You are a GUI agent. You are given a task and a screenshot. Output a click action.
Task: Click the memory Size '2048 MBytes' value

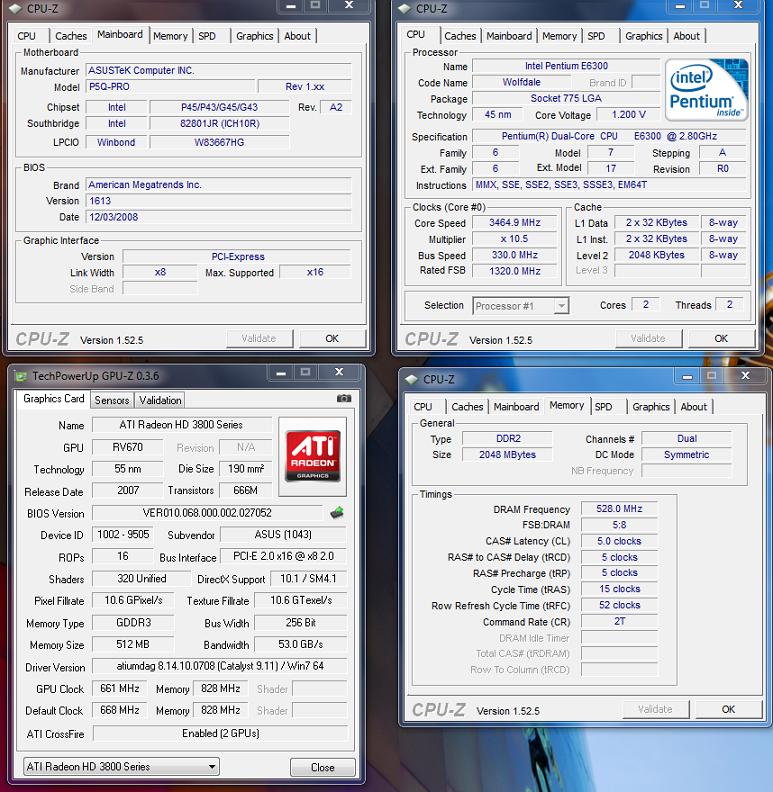pos(507,455)
